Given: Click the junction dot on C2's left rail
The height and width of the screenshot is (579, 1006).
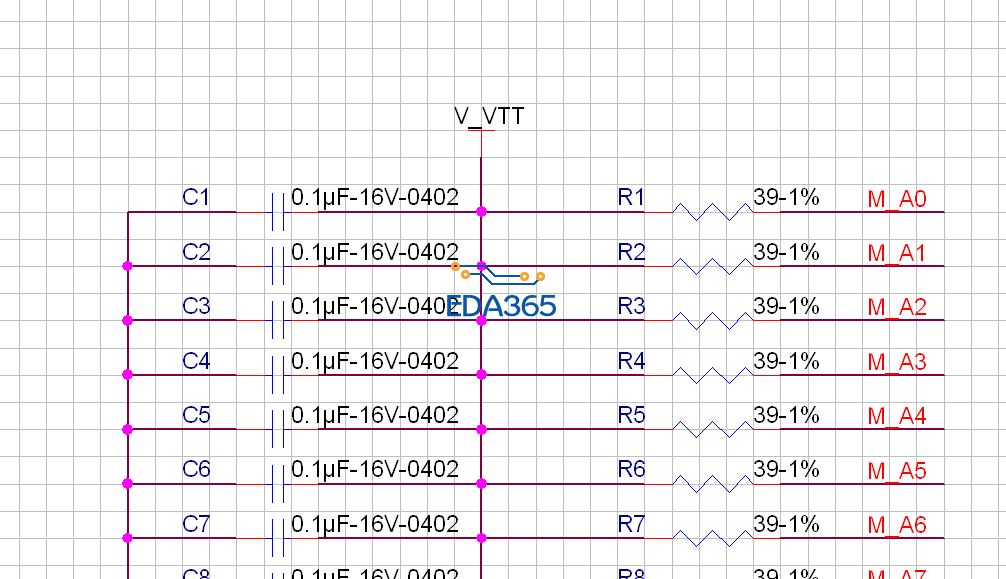Looking at the screenshot, I should pyautogui.click(x=127, y=265).
